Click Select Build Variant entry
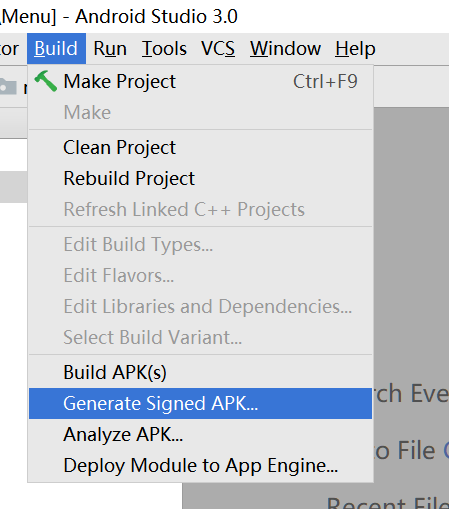The image size is (449, 509). coord(200,337)
